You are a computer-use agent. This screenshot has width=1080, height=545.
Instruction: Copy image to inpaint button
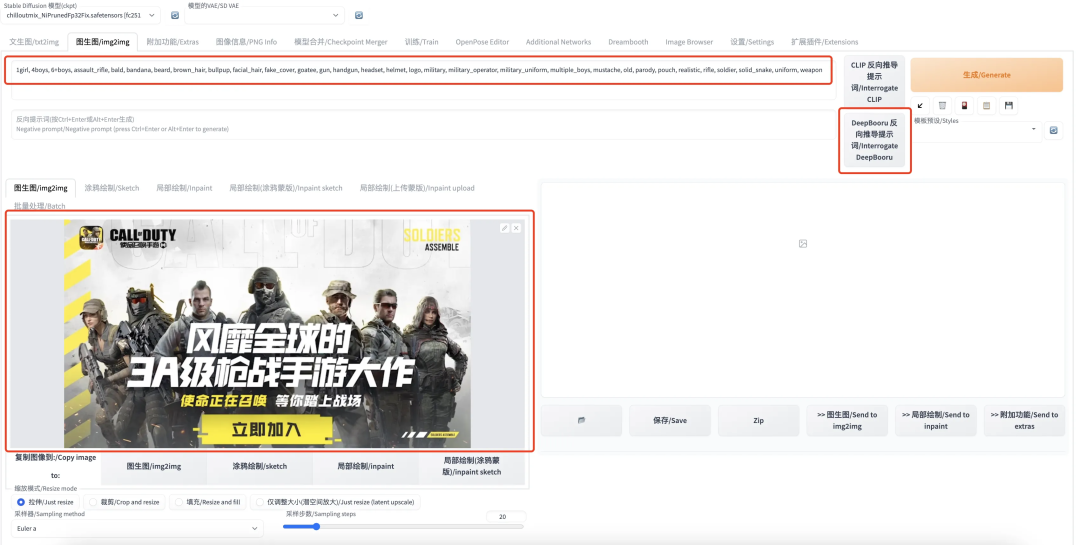(x=365, y=466)
